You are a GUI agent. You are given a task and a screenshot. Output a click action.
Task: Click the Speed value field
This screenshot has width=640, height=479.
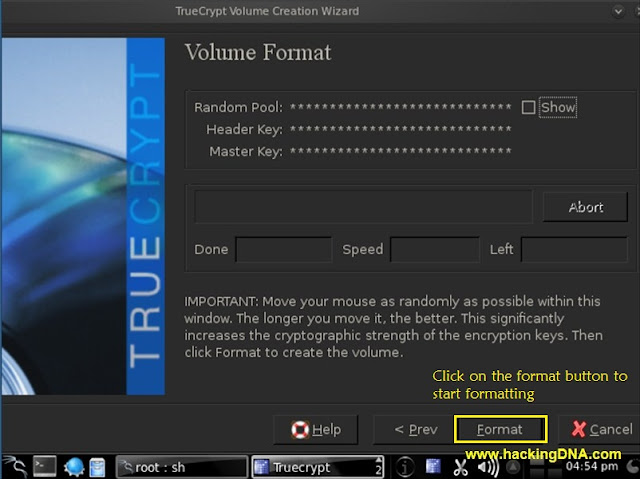pos(435,249)
